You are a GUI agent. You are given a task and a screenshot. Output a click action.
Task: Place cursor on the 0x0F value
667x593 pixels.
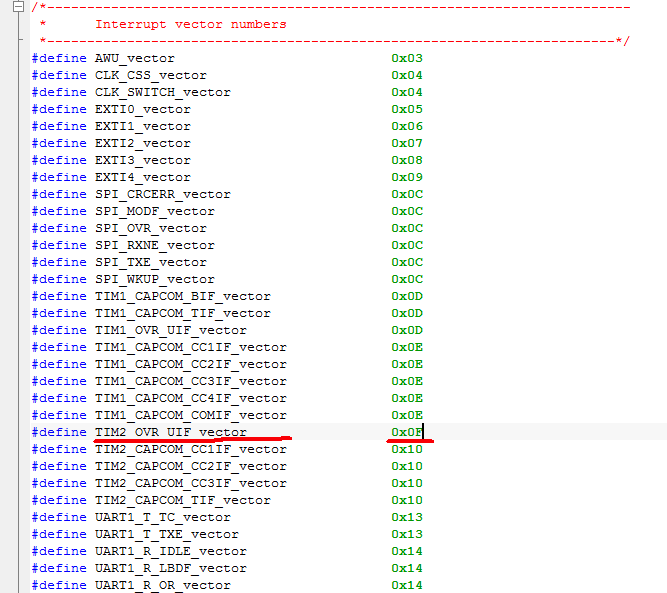407,432
